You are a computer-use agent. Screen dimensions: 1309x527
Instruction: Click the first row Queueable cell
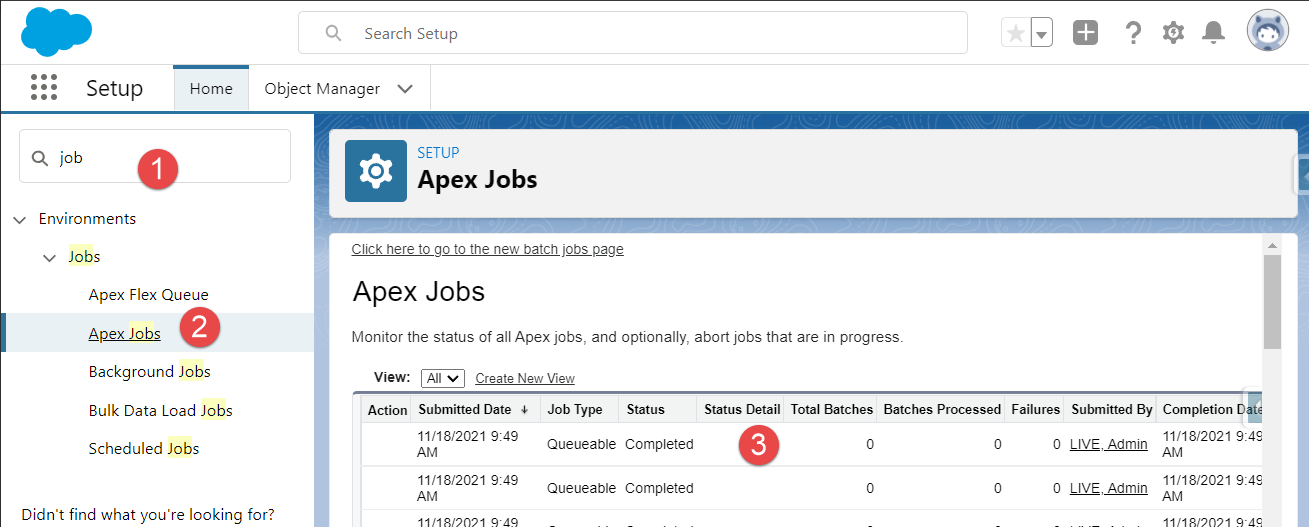581,444
